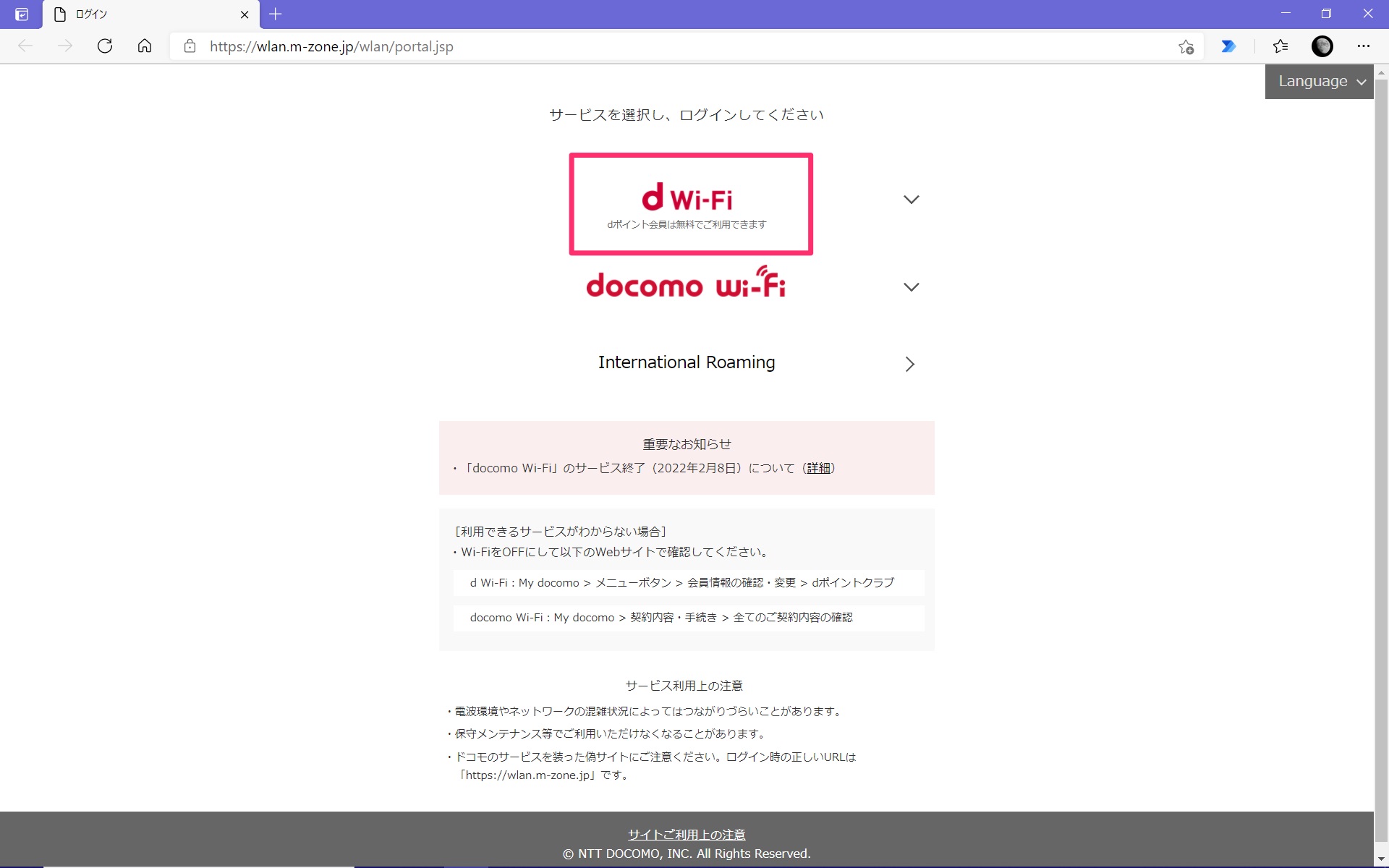
Task: Click サービス利用上の注意 heading
Action: 684,686
